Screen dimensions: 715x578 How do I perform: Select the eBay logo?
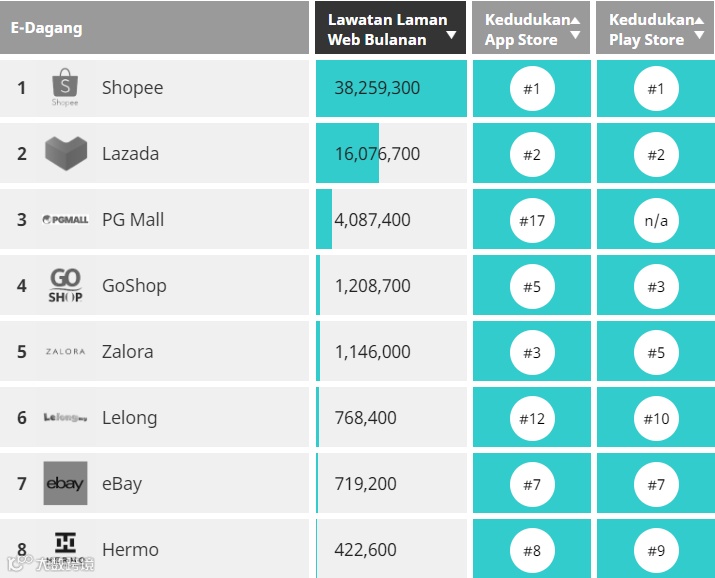pyautogui.click(x=65, y=484)
